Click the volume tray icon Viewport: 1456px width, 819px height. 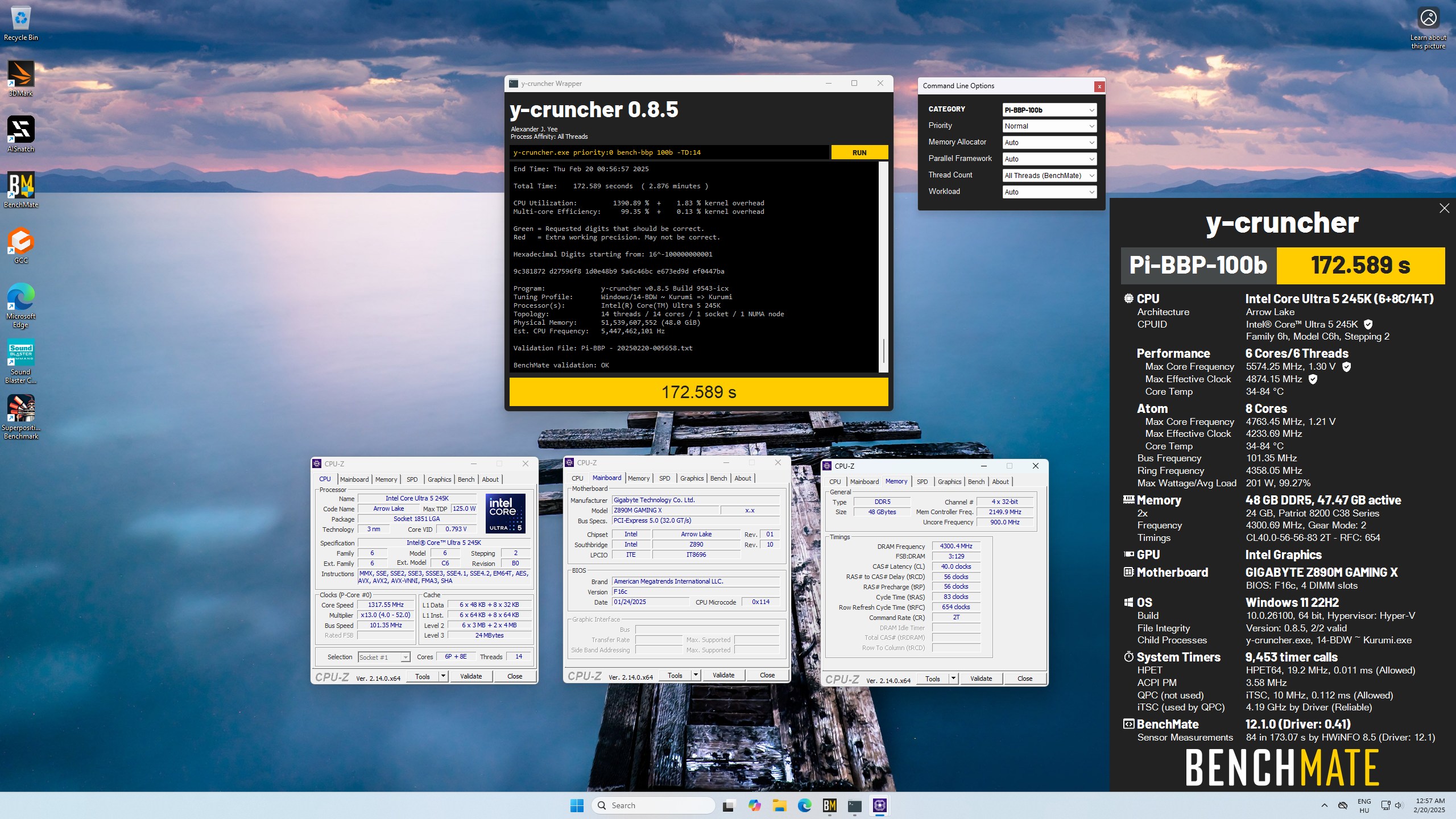tap(1399, 805)
